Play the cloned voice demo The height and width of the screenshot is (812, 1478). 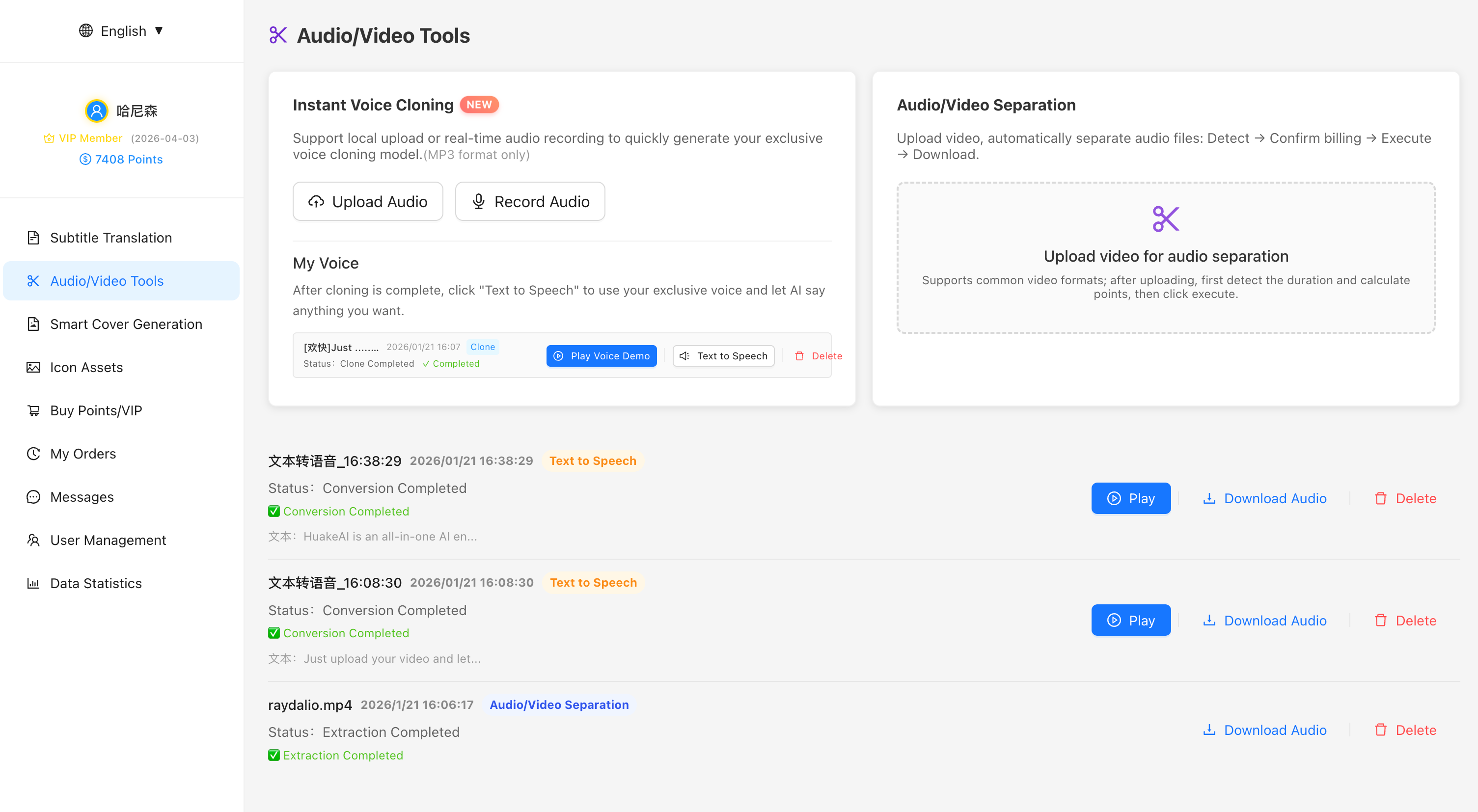[x=602, y=355]
